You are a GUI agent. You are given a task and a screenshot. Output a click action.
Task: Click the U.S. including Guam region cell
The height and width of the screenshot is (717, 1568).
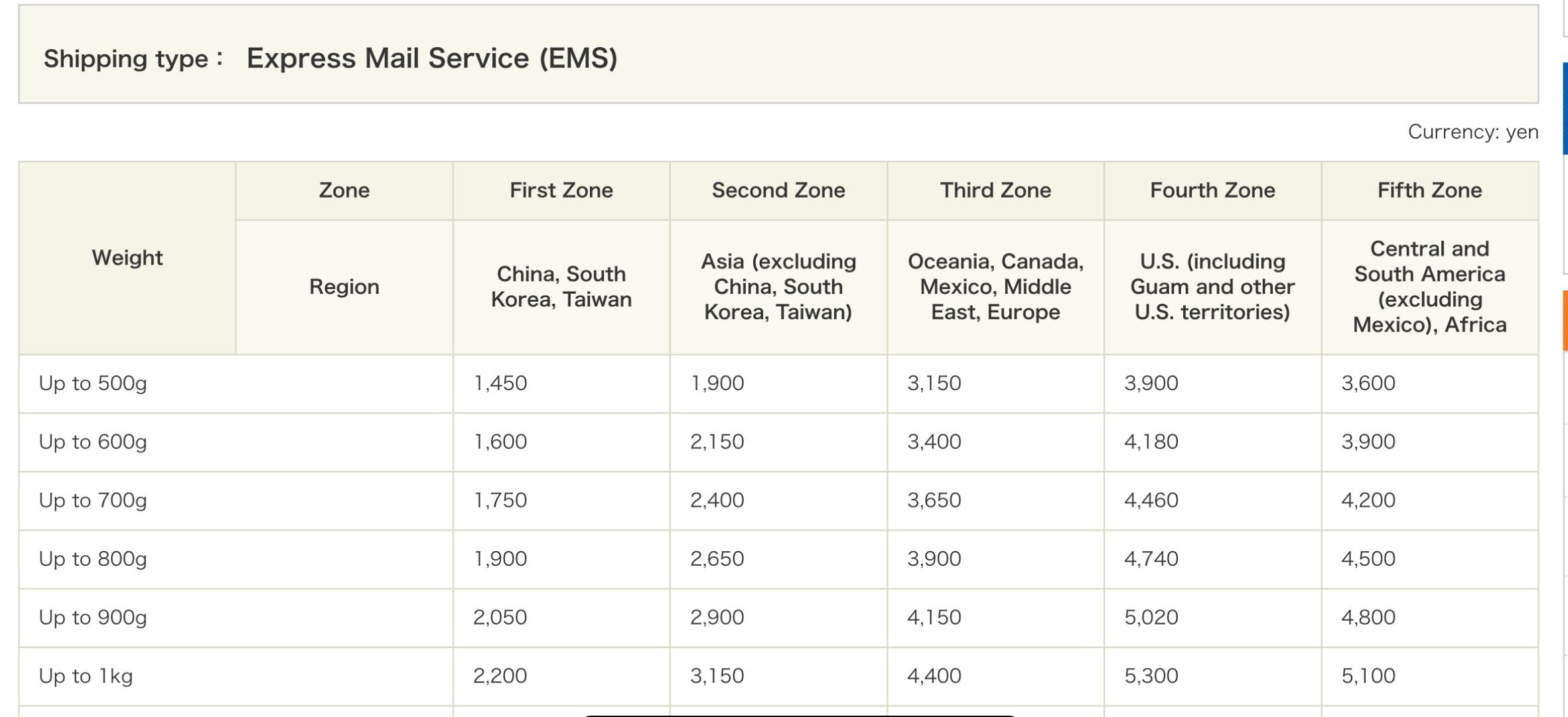(1212, 287)
